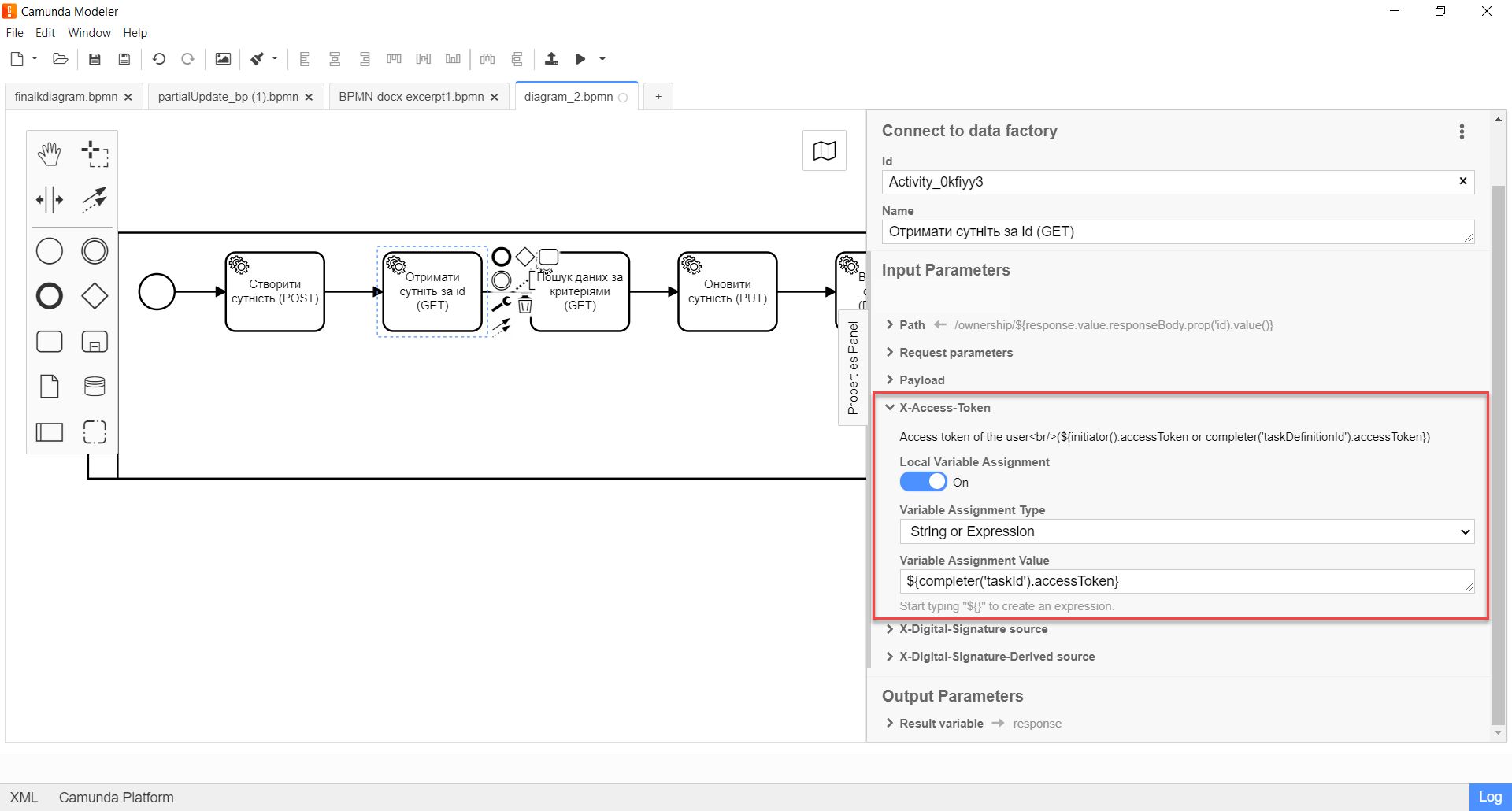Create a task from the palette
The width and height of the screenshot is (1512, 811).
tap(50, 342)
